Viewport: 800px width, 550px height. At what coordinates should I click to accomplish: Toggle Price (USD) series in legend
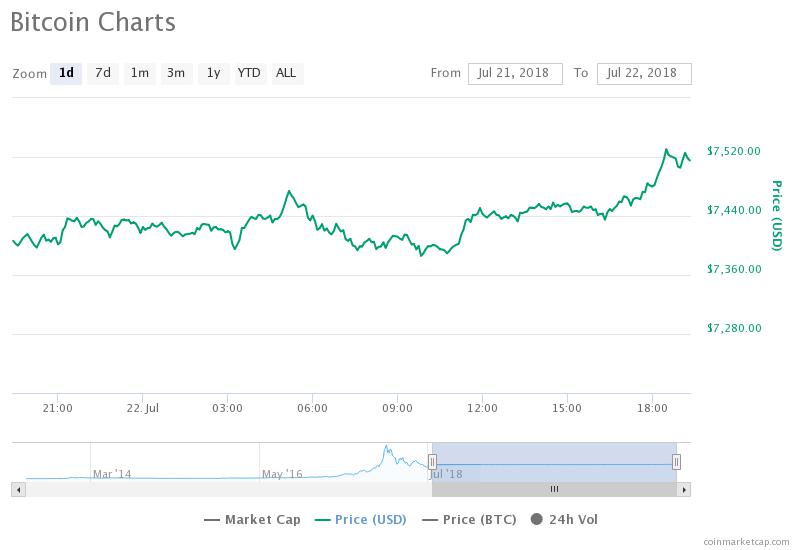pos(359,520)
